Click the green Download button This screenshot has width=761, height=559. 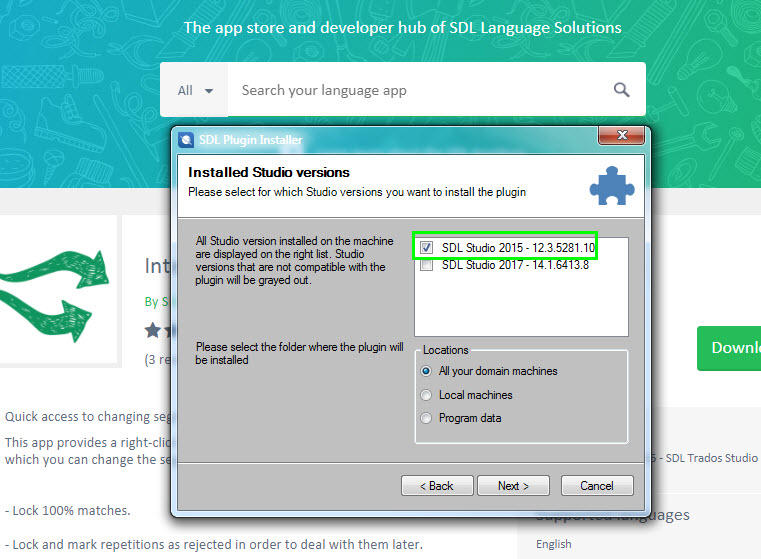click(731, 348)
